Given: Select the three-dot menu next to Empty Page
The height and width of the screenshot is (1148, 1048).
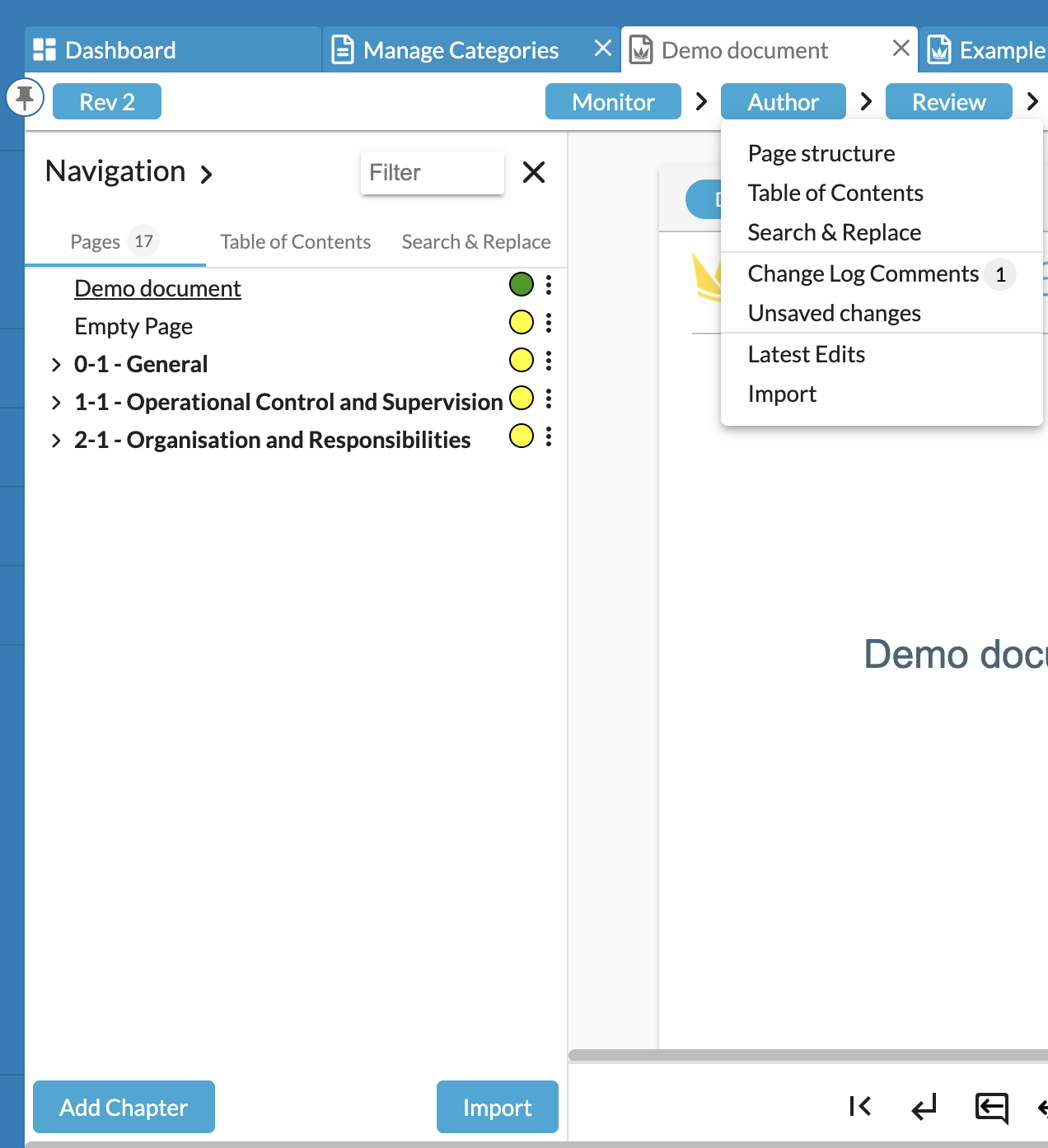Looking at the screenshot, I should [549, 323].
